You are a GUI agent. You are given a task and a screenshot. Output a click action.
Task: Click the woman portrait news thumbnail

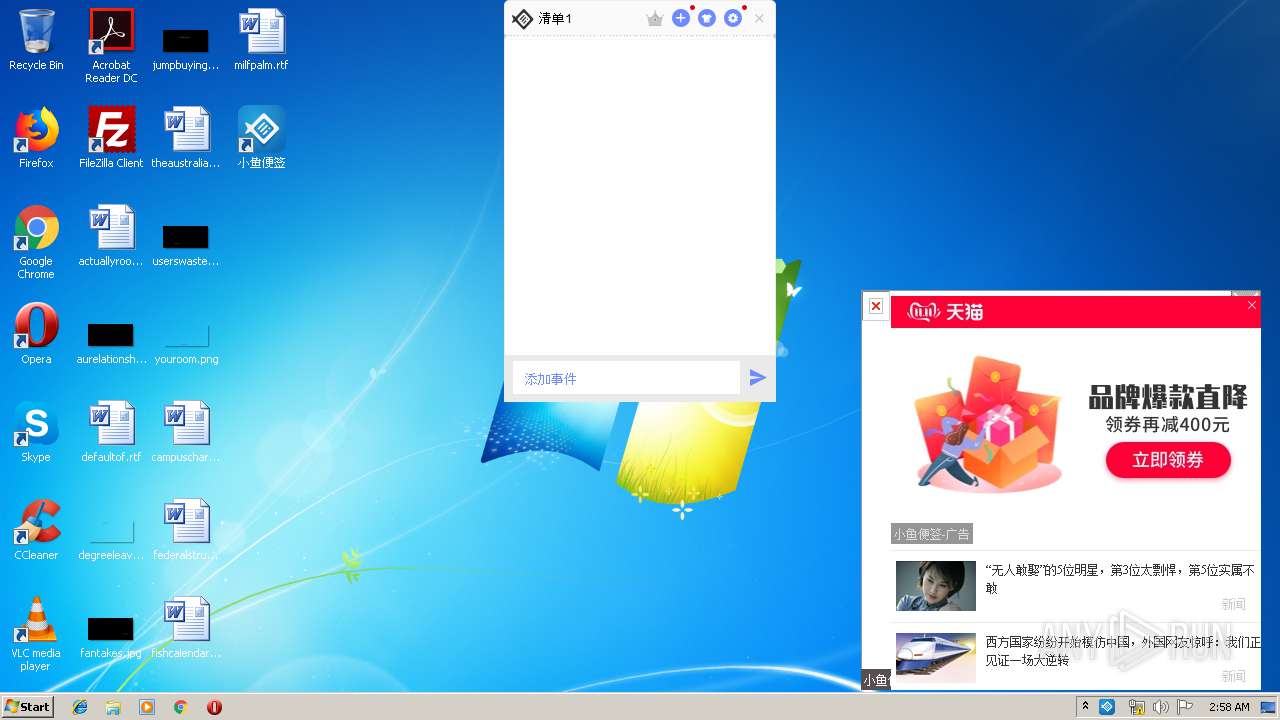[935, 585]
